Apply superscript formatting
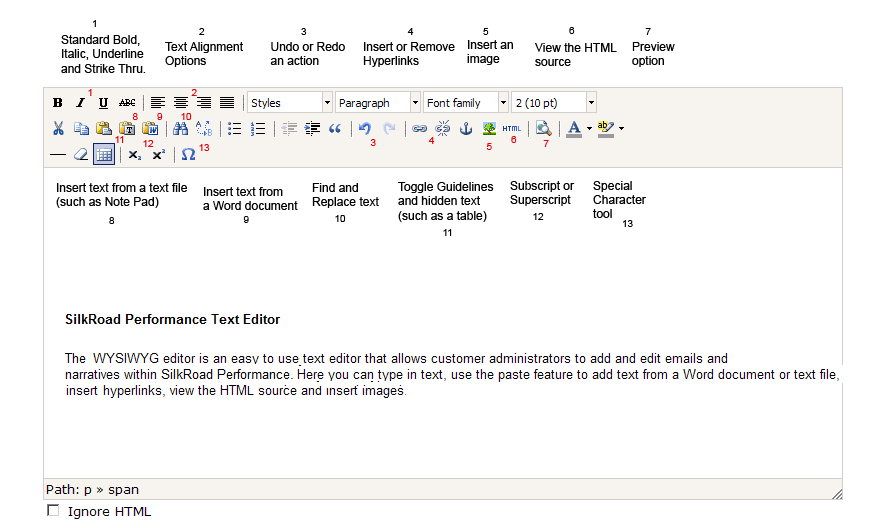The width and height of the screenshot is (889, 528). click(x=158, y=154)
